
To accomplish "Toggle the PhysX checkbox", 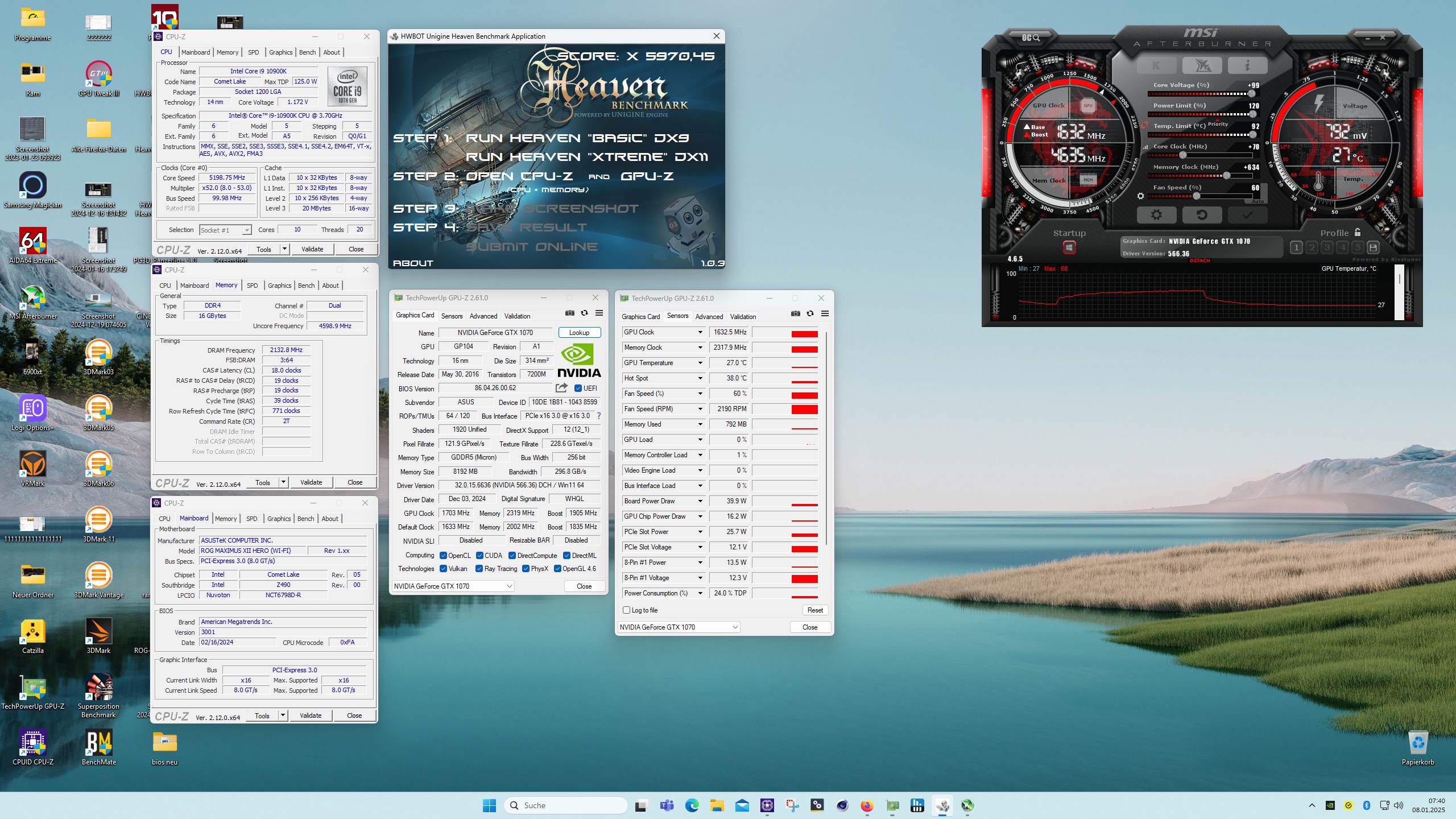I will click(526, 569).
